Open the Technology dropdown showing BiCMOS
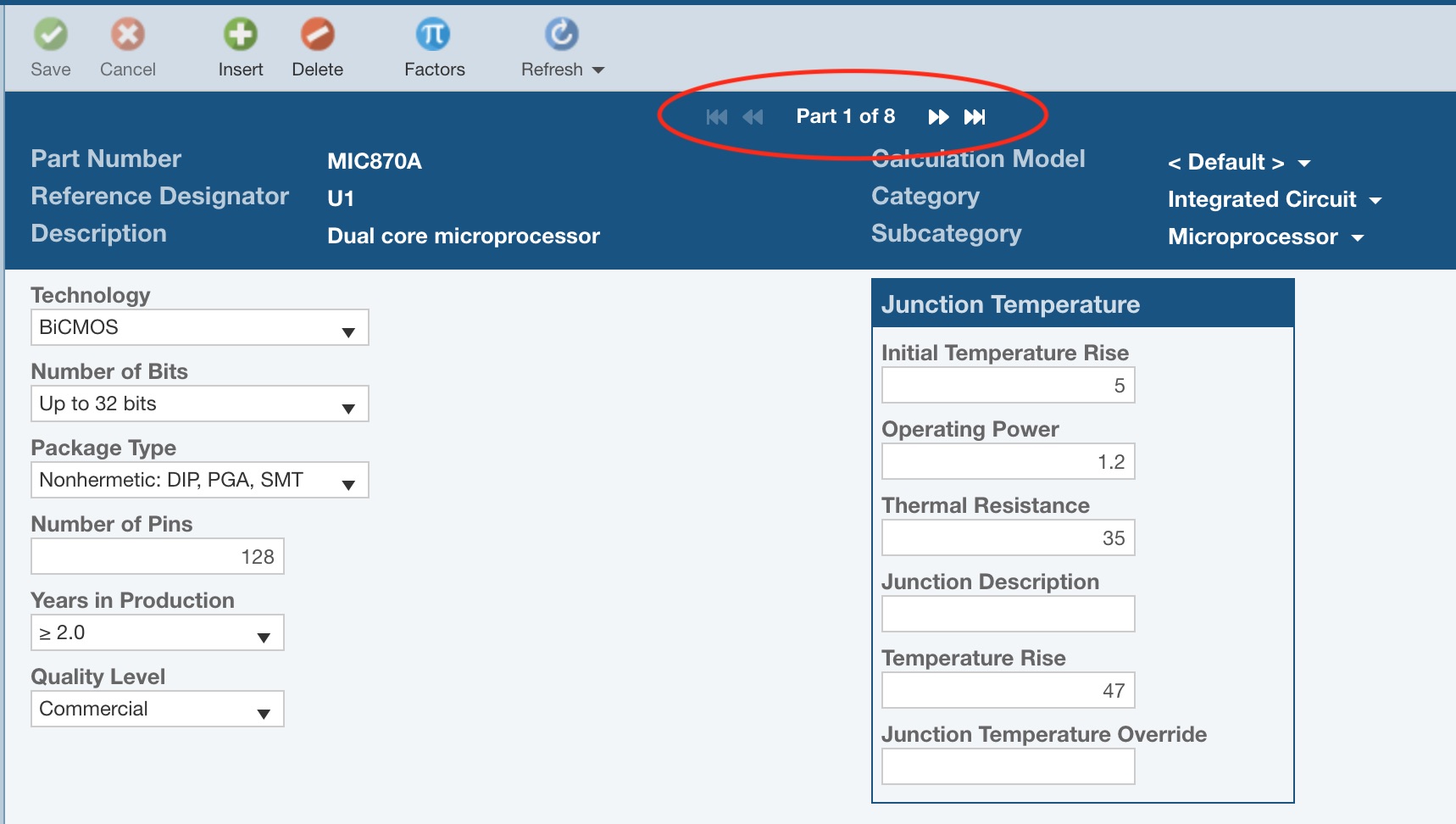 coord(200,328)
